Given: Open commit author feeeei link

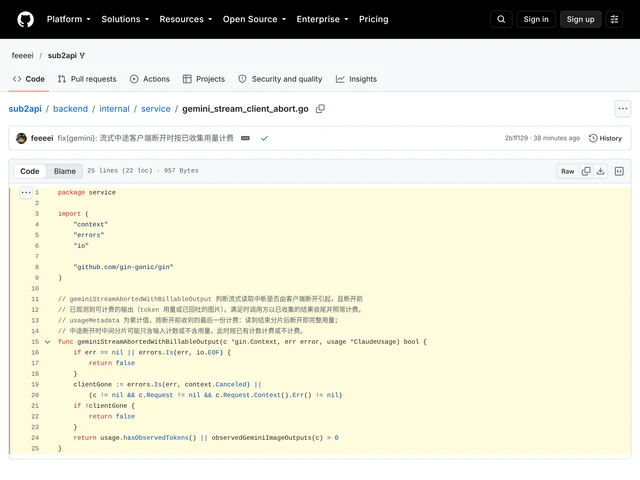Looking at the screenshot, I should [x=42, y=138].
